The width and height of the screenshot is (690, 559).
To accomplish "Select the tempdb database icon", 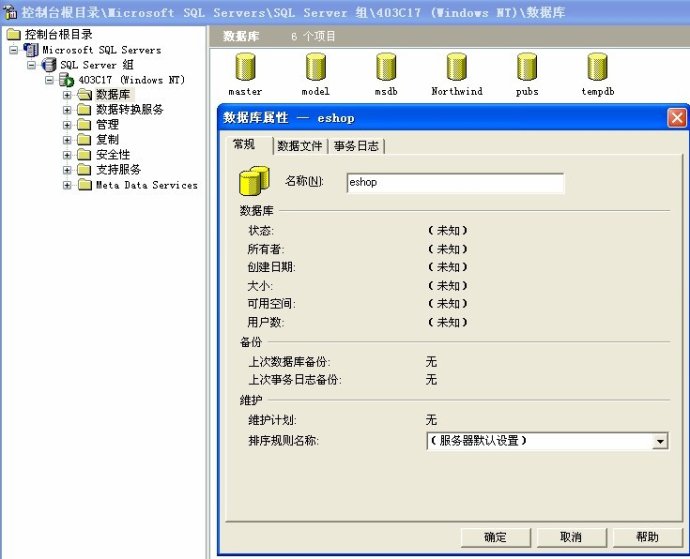I will click(597, 67).
